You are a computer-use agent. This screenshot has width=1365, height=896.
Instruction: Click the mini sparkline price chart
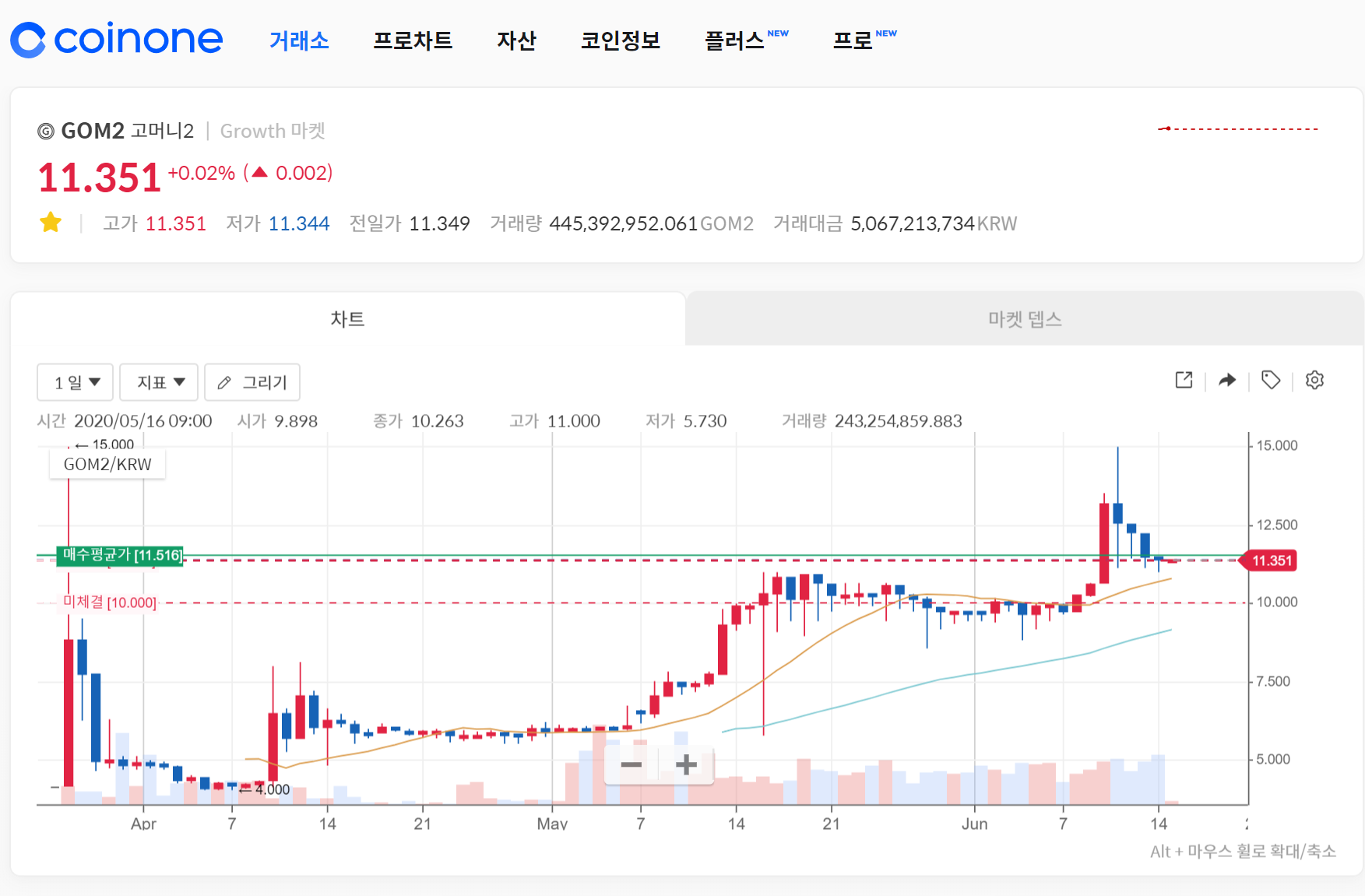[1238, 128]
